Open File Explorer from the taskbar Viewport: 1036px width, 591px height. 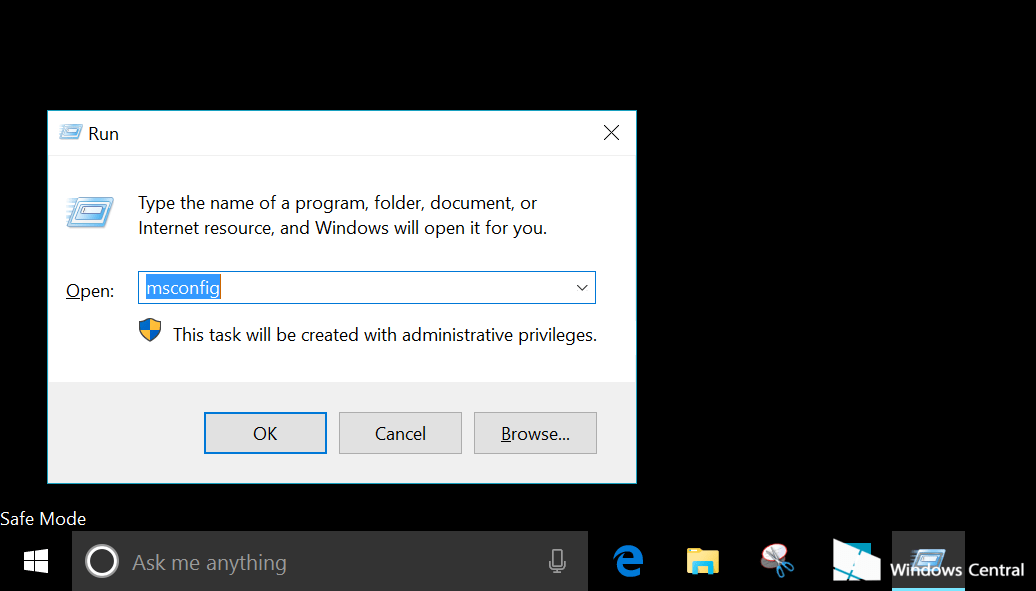(x=702, y=561)
